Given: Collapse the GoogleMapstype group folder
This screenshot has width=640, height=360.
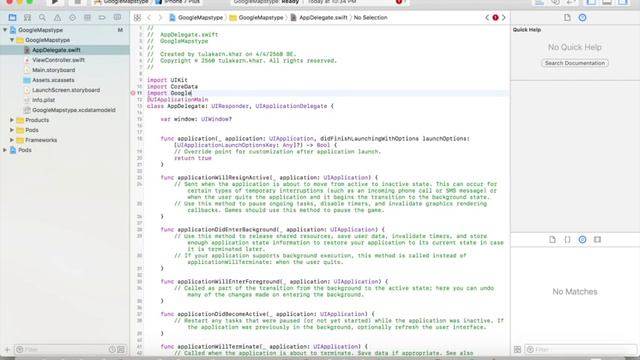Looking at the screenshot, I should point(12,40).
